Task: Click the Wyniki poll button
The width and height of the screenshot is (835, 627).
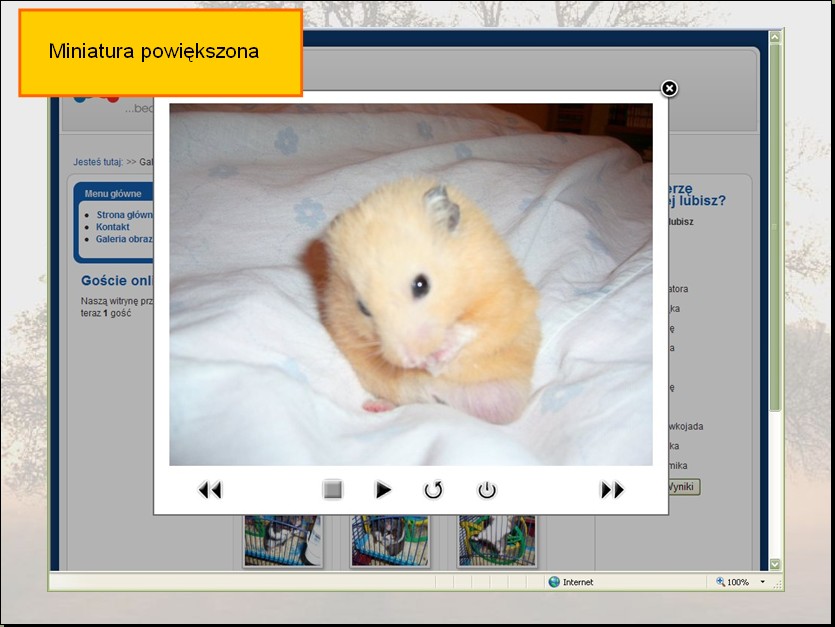Action: coord(684,487)
